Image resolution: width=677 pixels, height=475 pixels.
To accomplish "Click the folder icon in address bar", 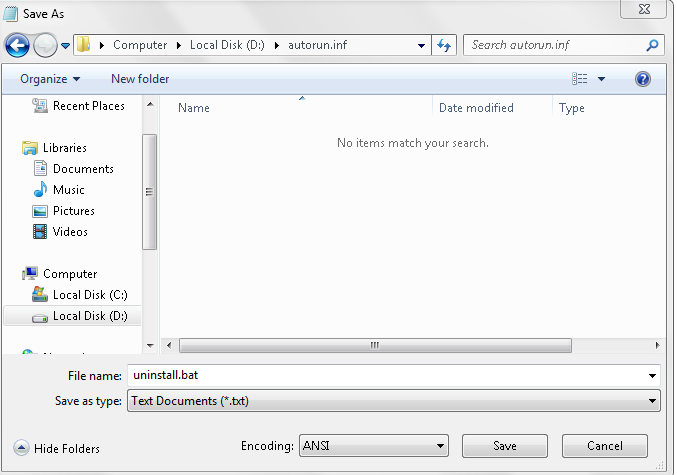I will click(x=83, y=44).
